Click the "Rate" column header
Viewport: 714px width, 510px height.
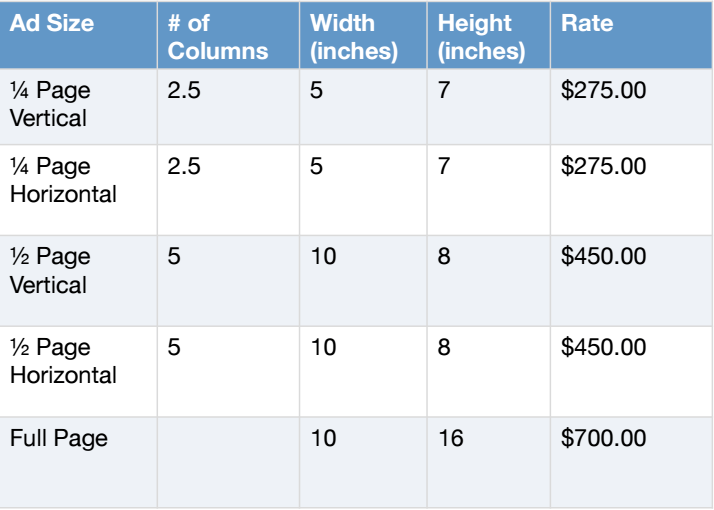coord(588,24)
